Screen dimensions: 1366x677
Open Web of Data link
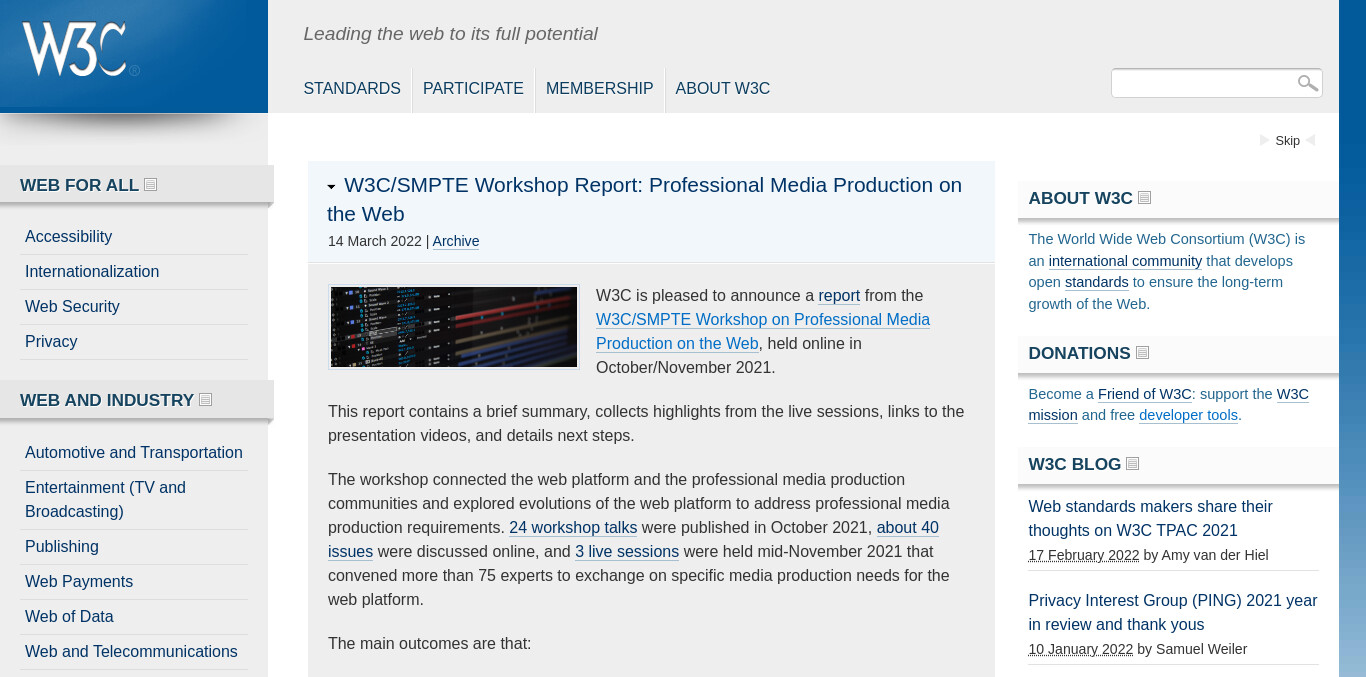click(69, 616)
